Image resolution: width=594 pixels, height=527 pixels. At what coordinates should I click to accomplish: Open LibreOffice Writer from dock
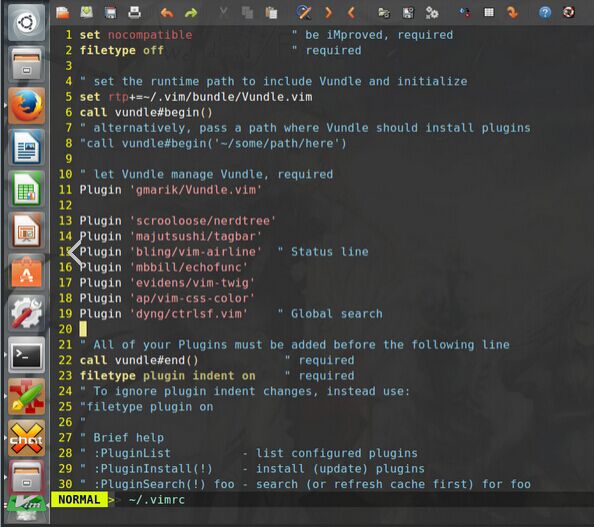click(x=27, y=147)
